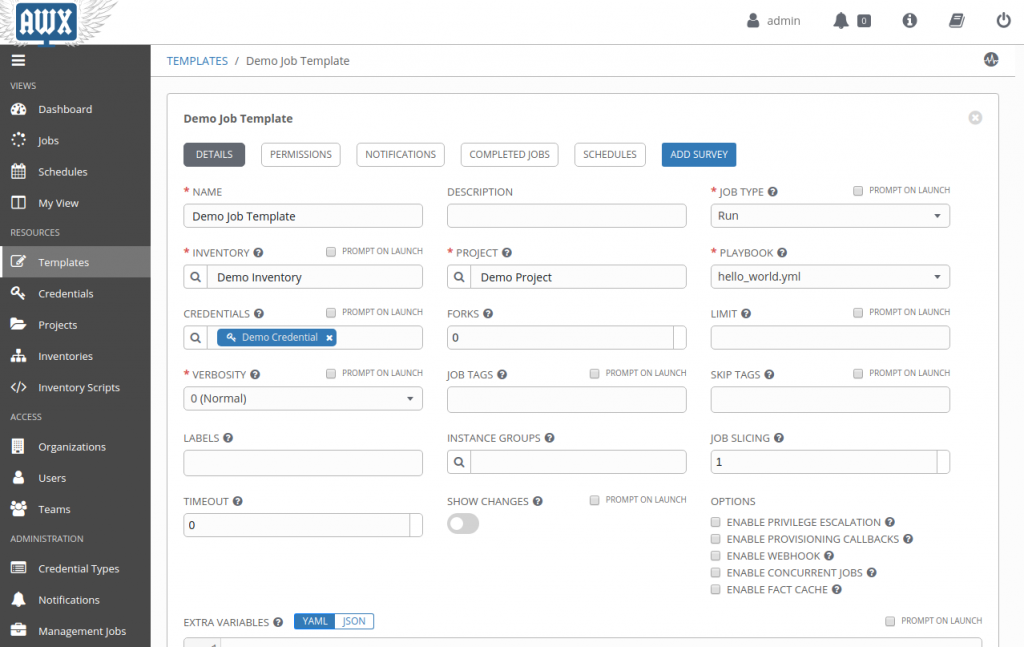
Task: Open the activity stream icon
Action: 991,59
